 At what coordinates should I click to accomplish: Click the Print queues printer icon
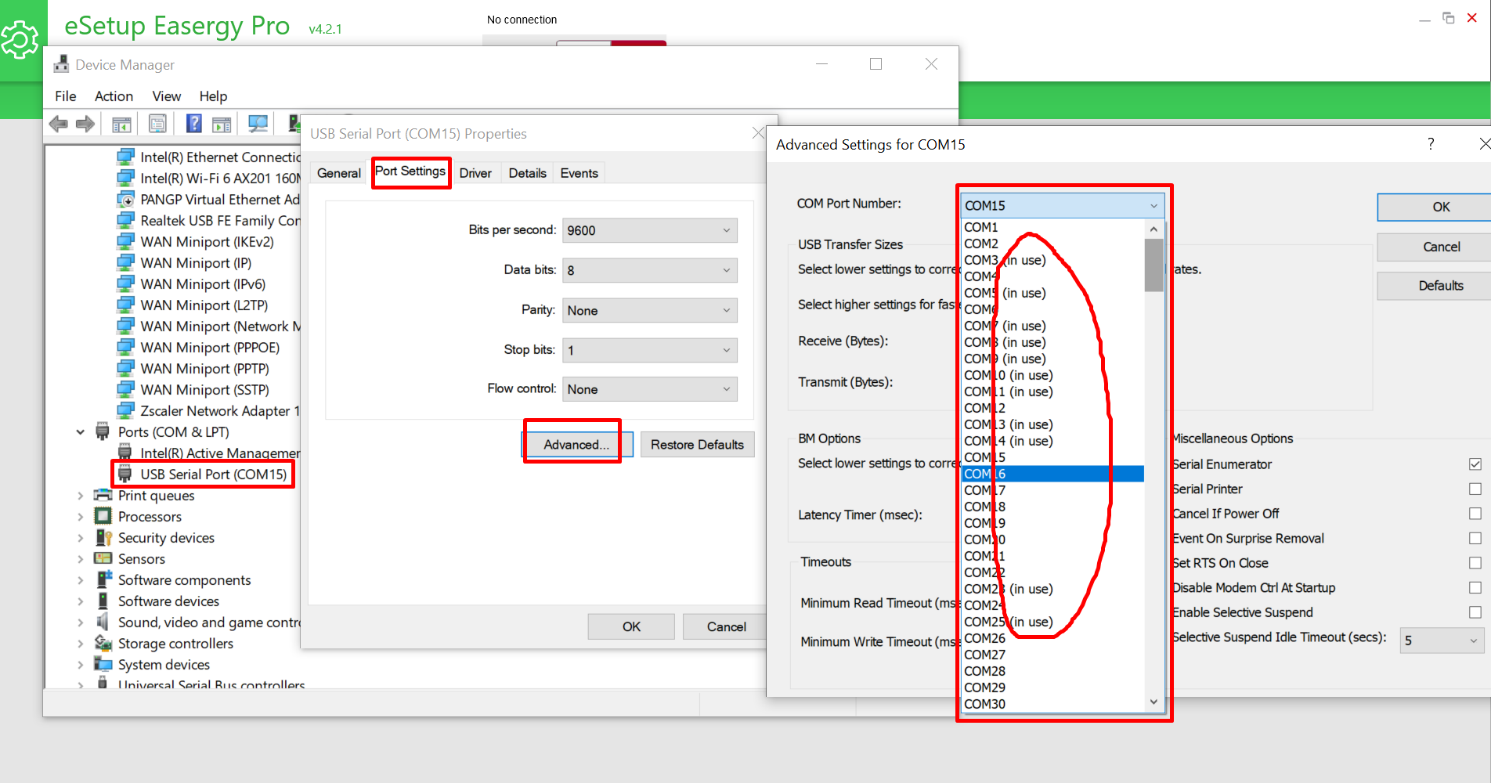[x=102, y=495]
